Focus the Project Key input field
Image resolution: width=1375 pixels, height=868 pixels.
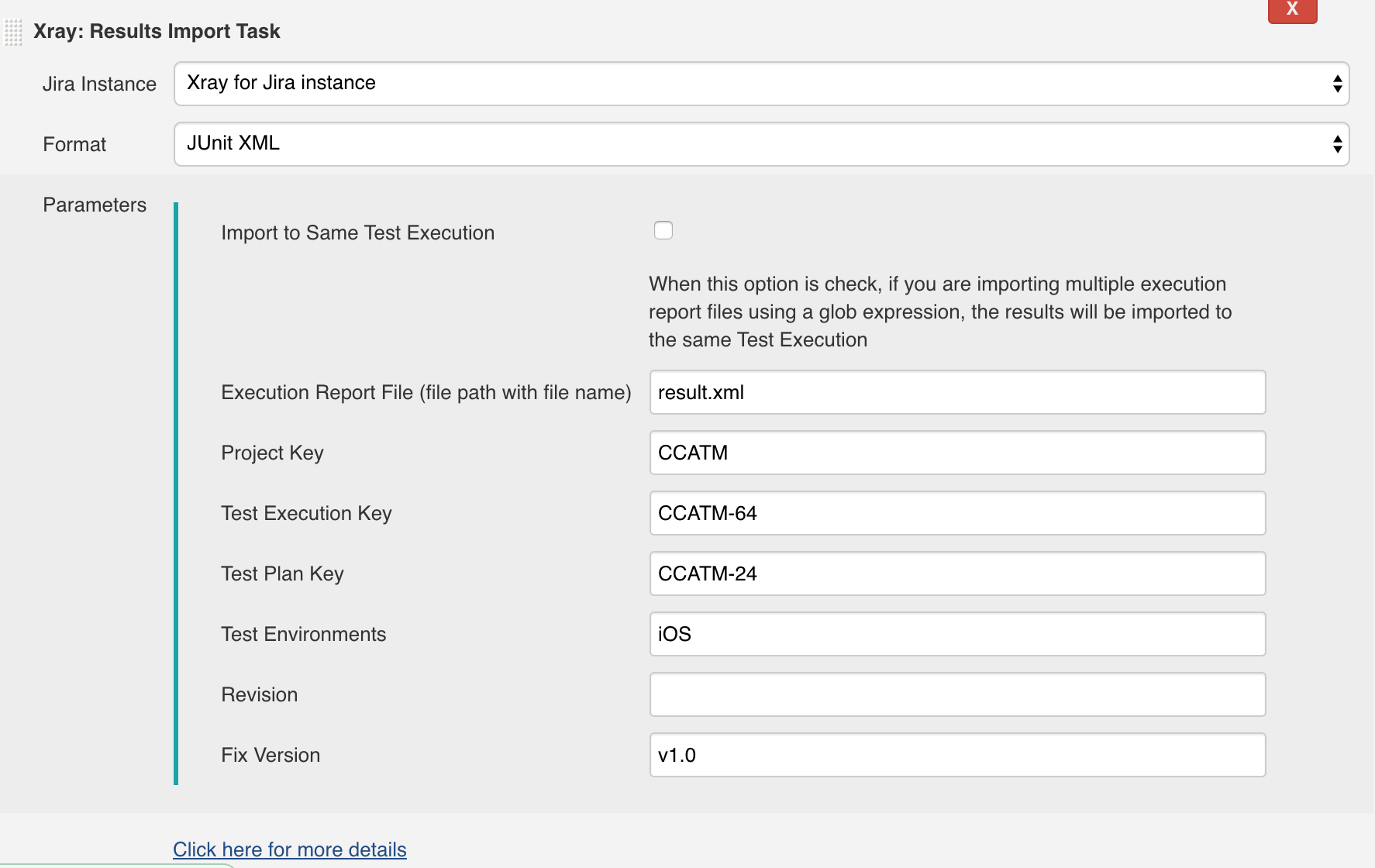[957, 453]
